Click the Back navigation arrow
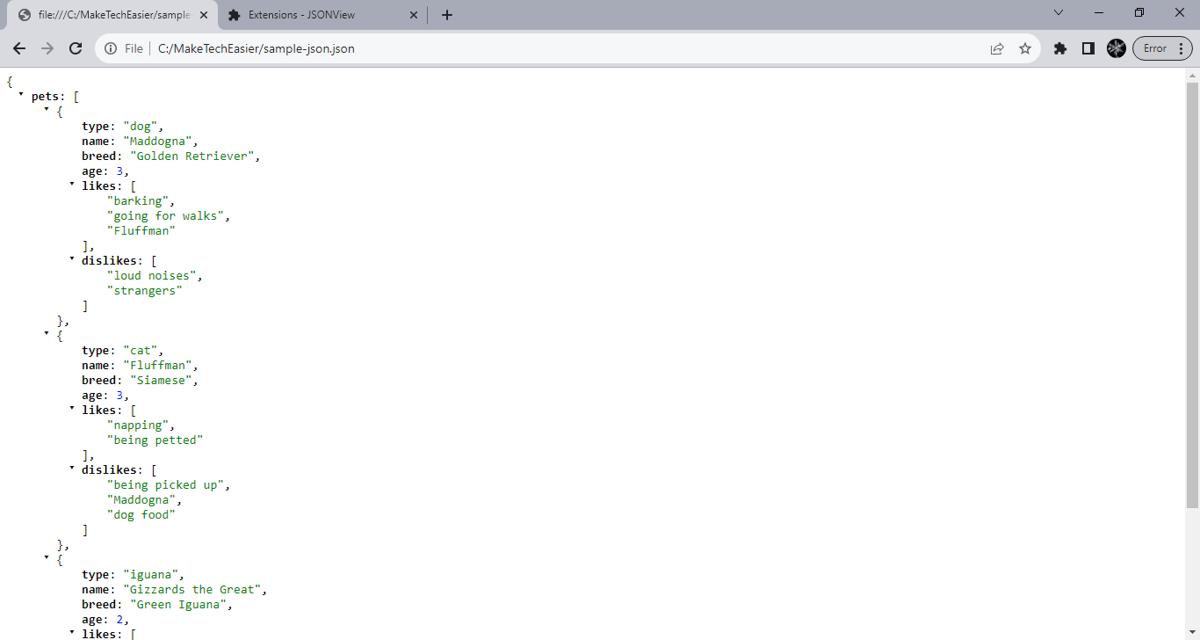 click(19, 47)
